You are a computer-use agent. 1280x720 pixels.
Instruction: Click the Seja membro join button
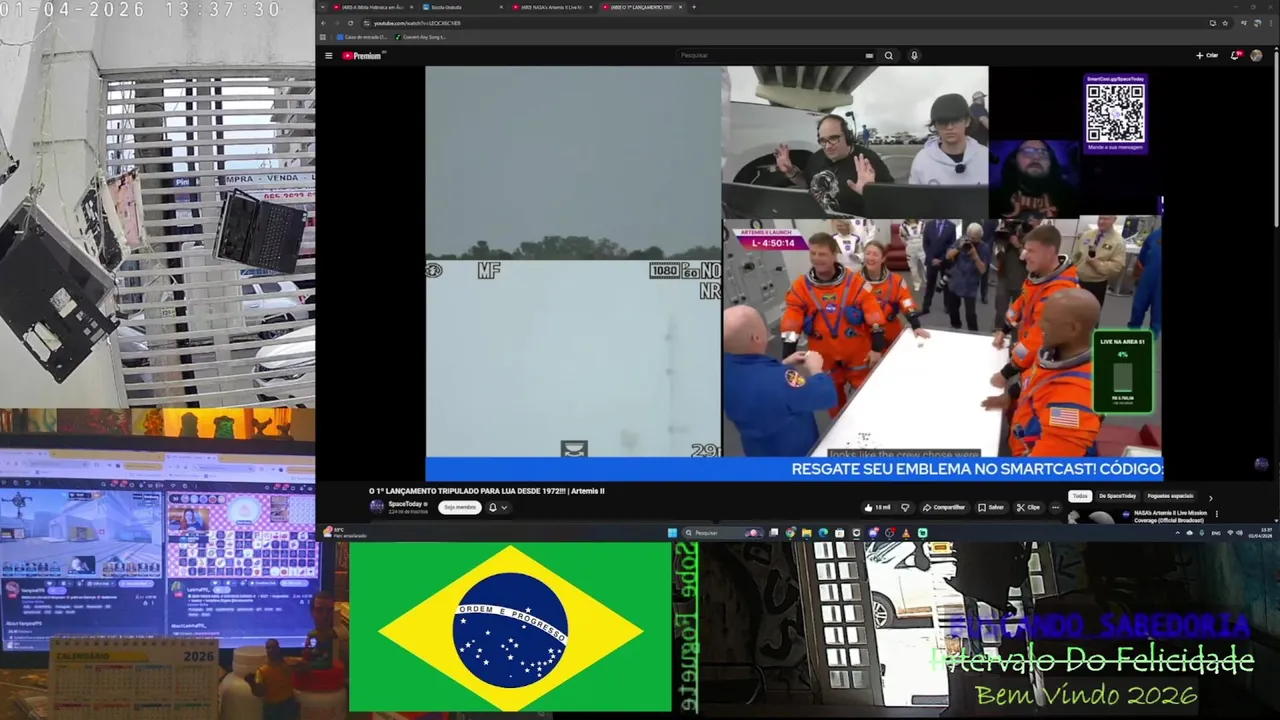tap(460, 507)
